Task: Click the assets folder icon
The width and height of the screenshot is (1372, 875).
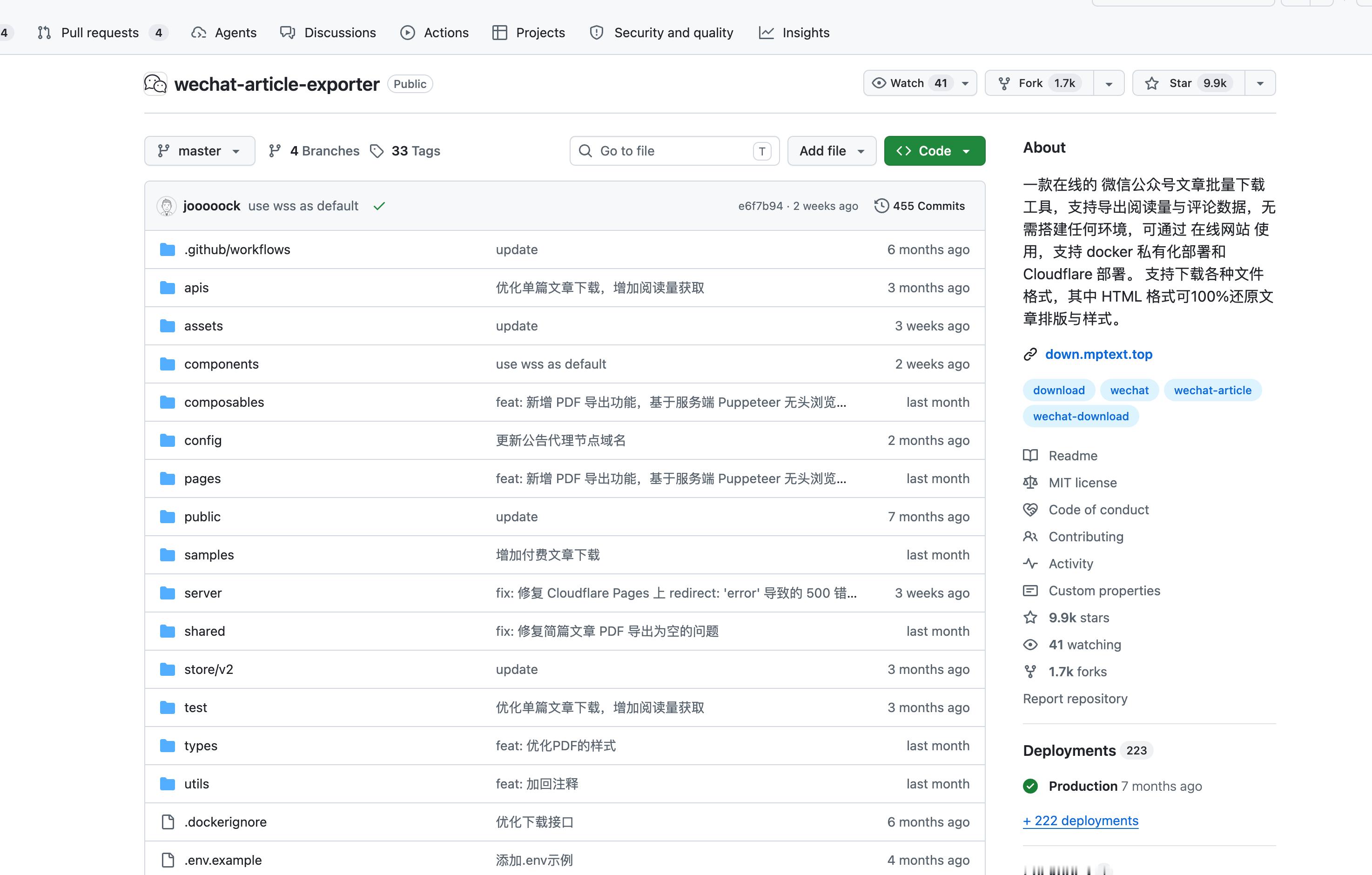Action: click(168, 326)
